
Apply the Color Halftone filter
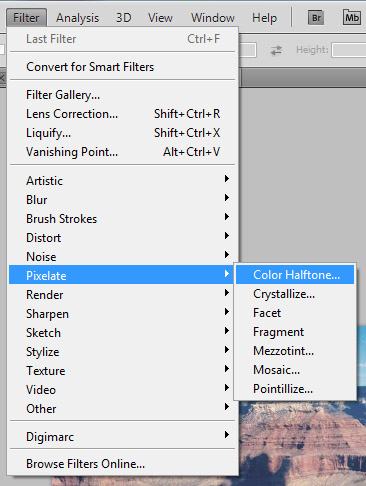[x=295, y=275]
